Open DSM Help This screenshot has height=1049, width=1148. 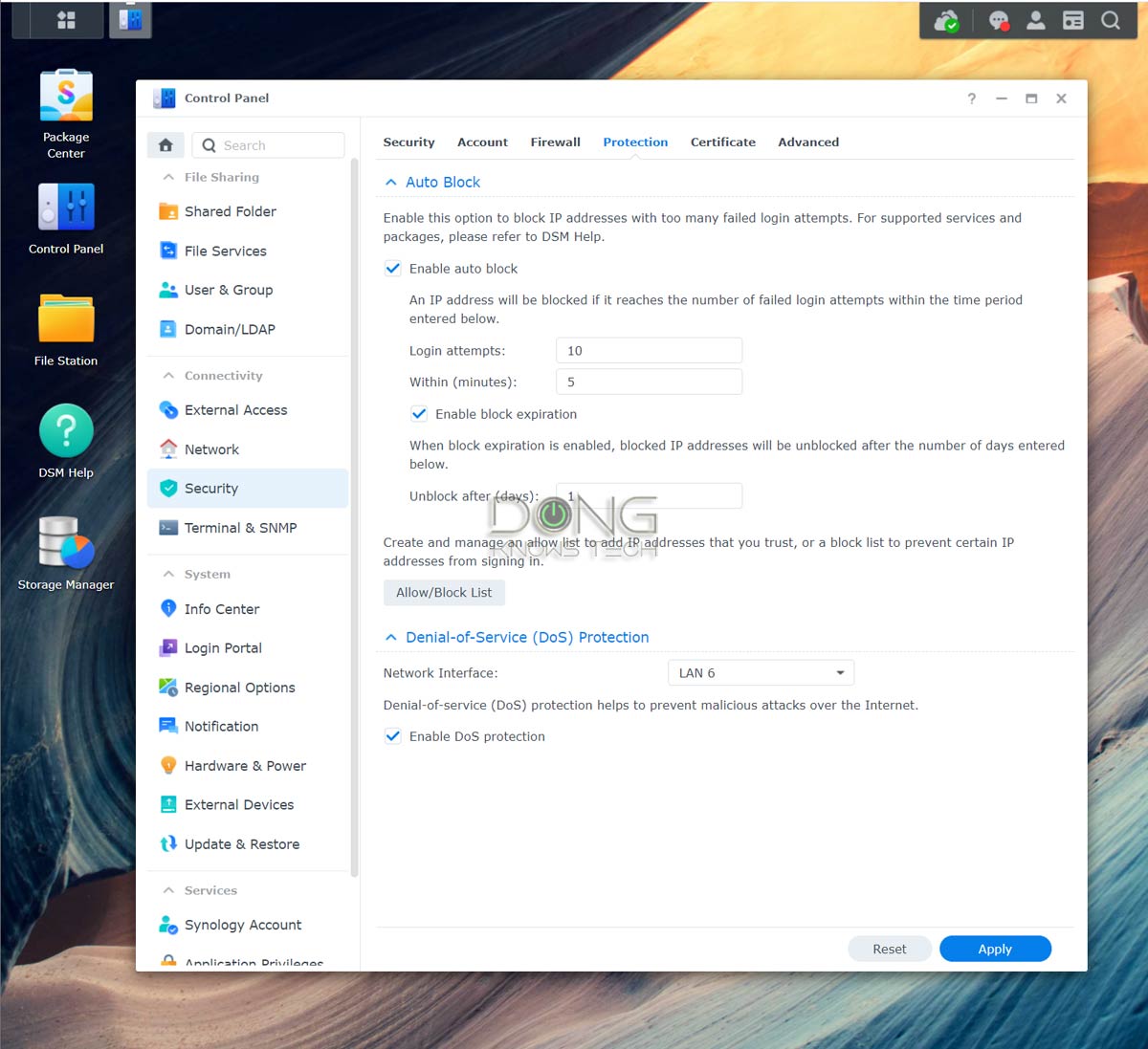coord(65,430)
